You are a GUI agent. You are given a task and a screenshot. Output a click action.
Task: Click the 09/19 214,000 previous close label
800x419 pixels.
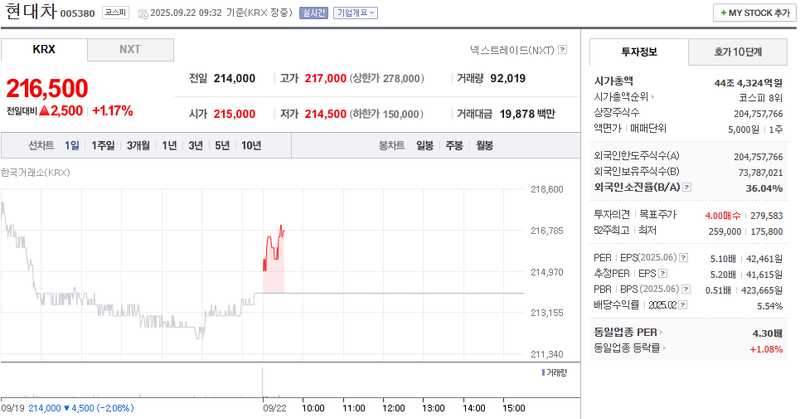pyautogui.click(x=67, y=408)
